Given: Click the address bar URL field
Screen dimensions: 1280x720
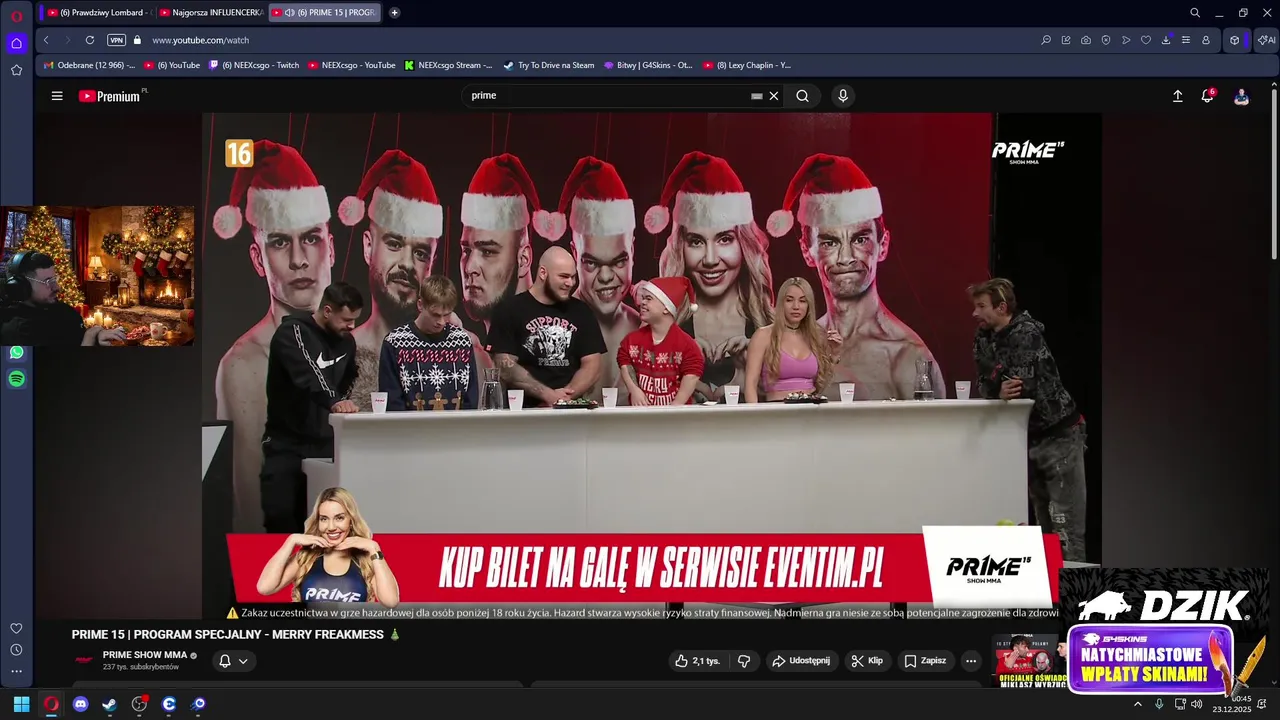Looking at the screenshot, I should [x=590, y=40].
